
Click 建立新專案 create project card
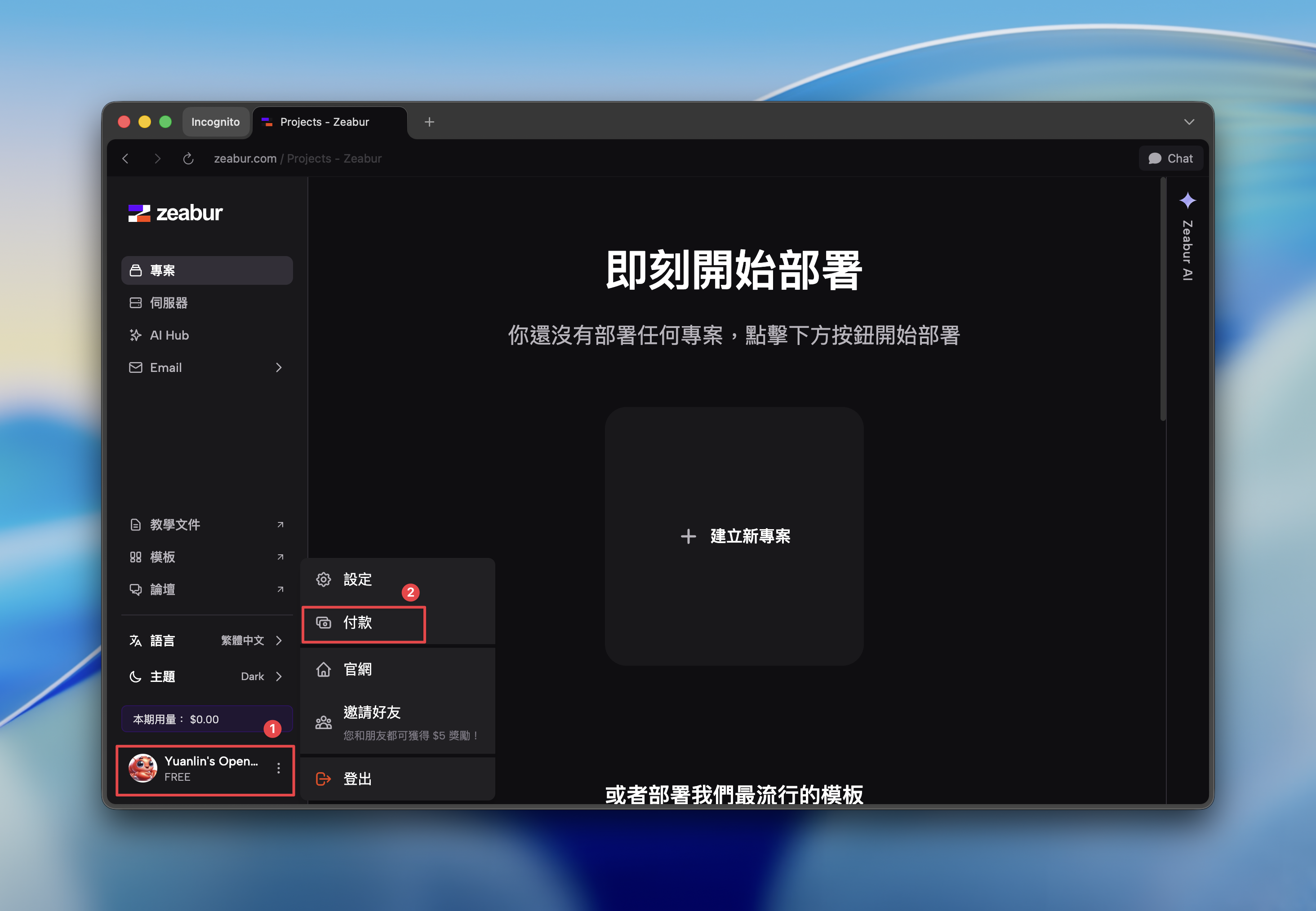734,536
